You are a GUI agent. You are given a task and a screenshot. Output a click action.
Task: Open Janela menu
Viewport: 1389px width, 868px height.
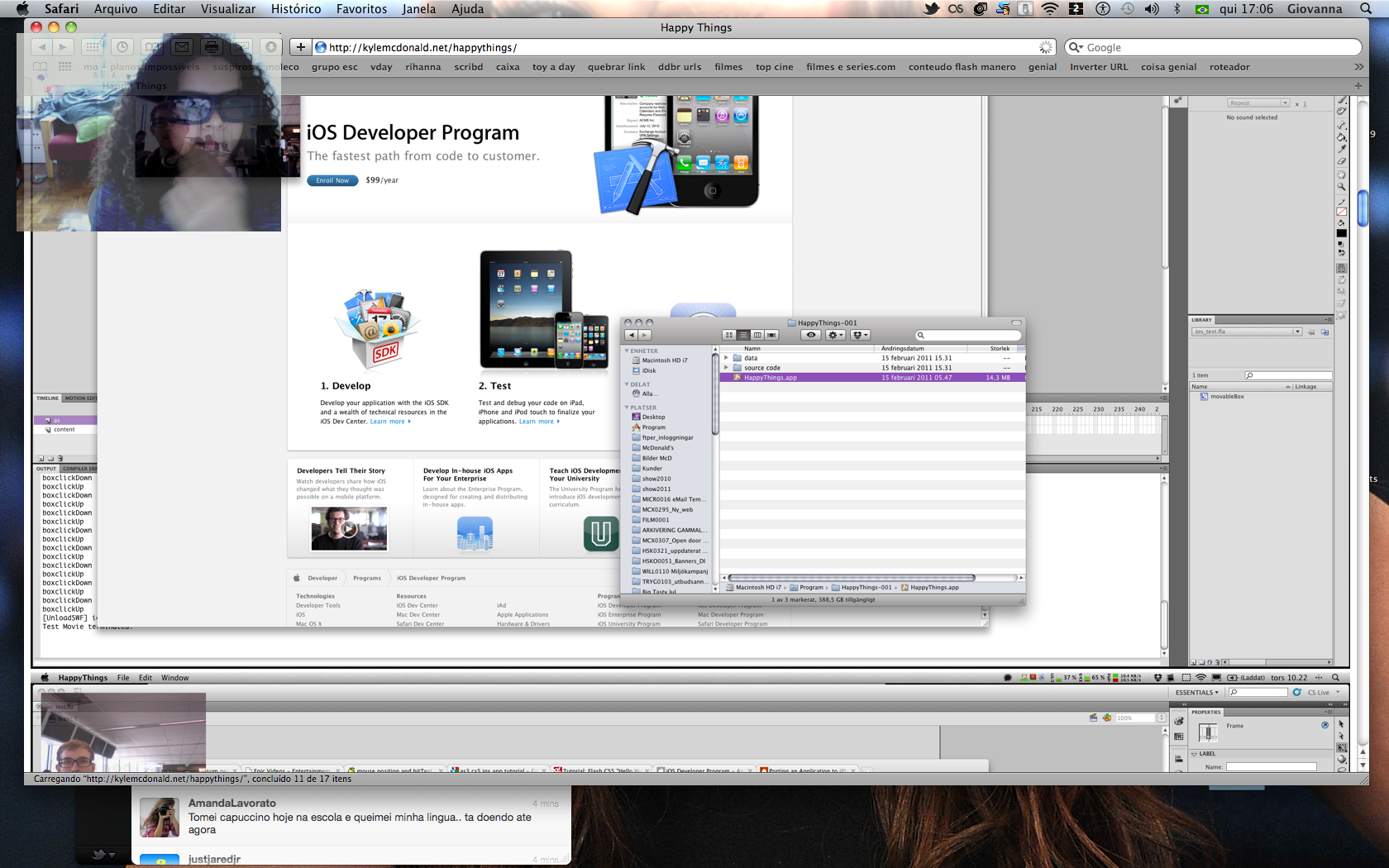click(419, 9)
